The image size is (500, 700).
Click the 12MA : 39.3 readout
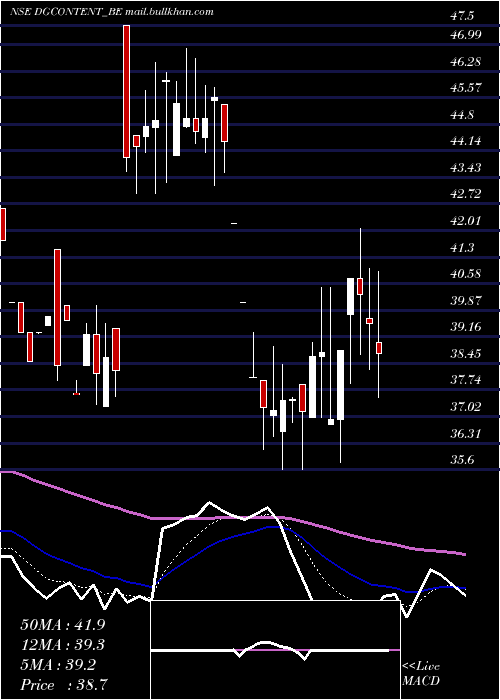point(63,645)
